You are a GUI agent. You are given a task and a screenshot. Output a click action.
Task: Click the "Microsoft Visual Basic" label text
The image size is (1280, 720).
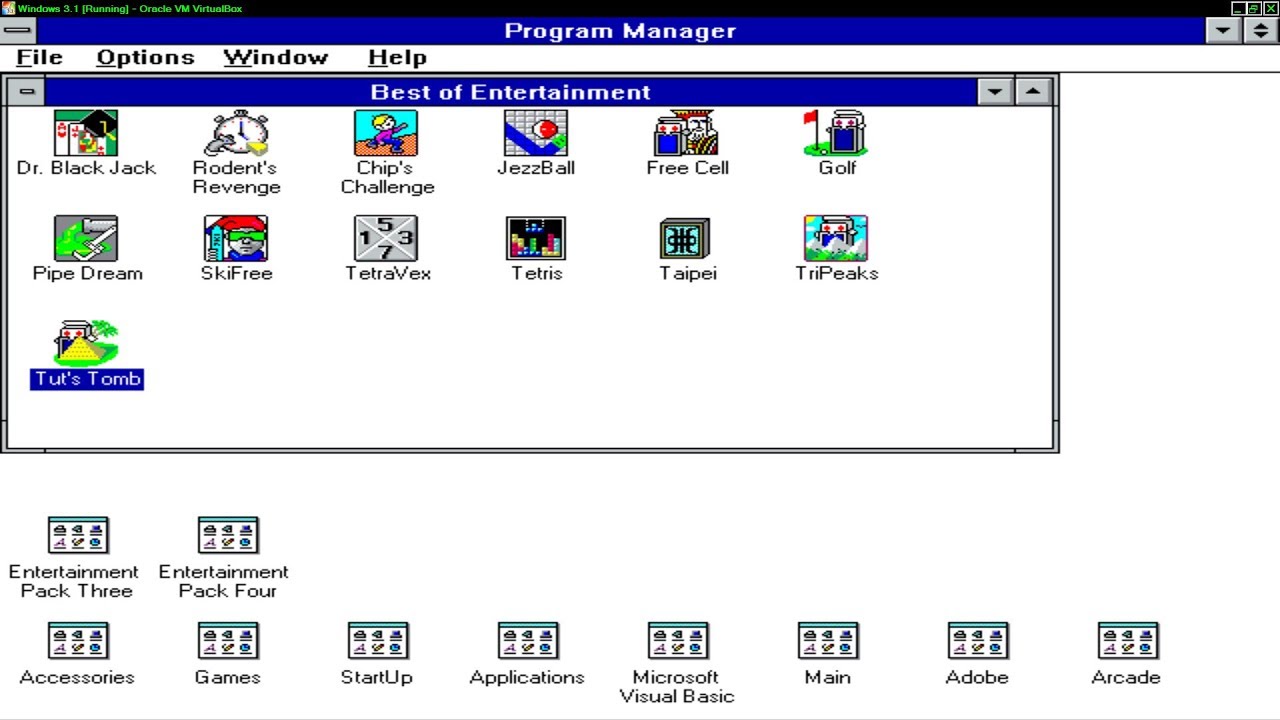[677, 687]
